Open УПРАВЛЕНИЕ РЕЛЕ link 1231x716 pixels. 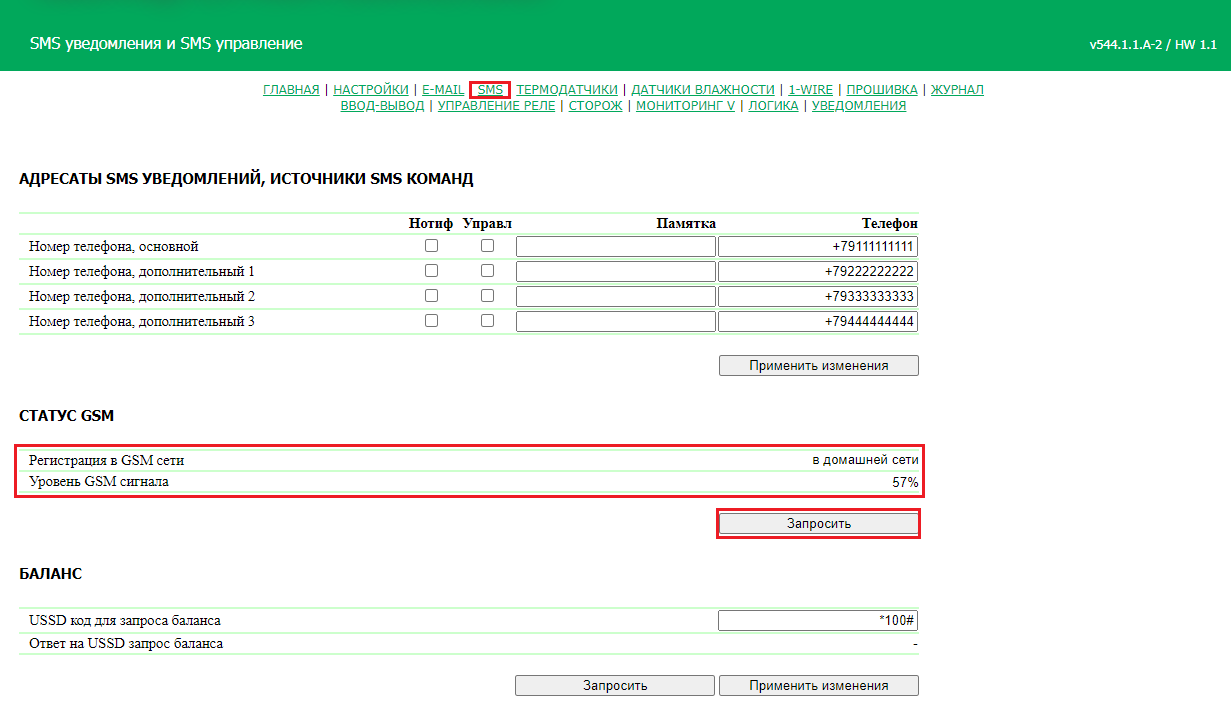[496, 105]
